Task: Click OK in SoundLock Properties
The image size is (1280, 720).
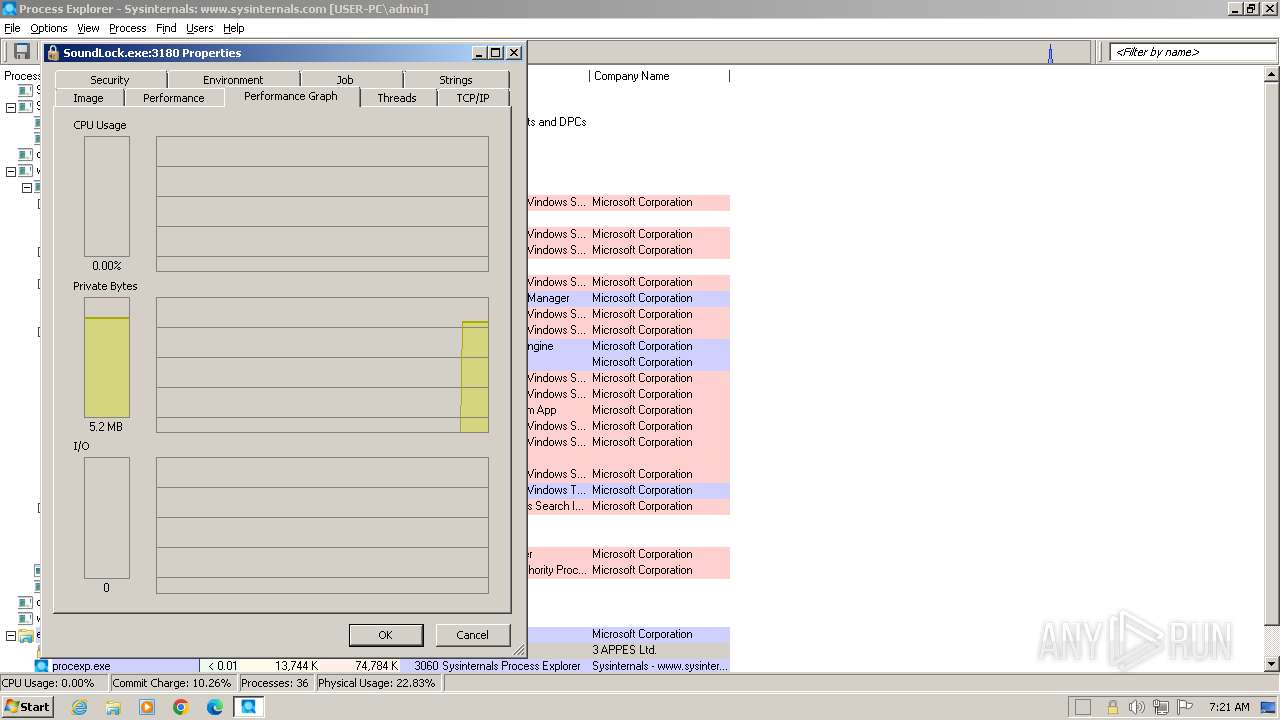Action: pos(385,635)
